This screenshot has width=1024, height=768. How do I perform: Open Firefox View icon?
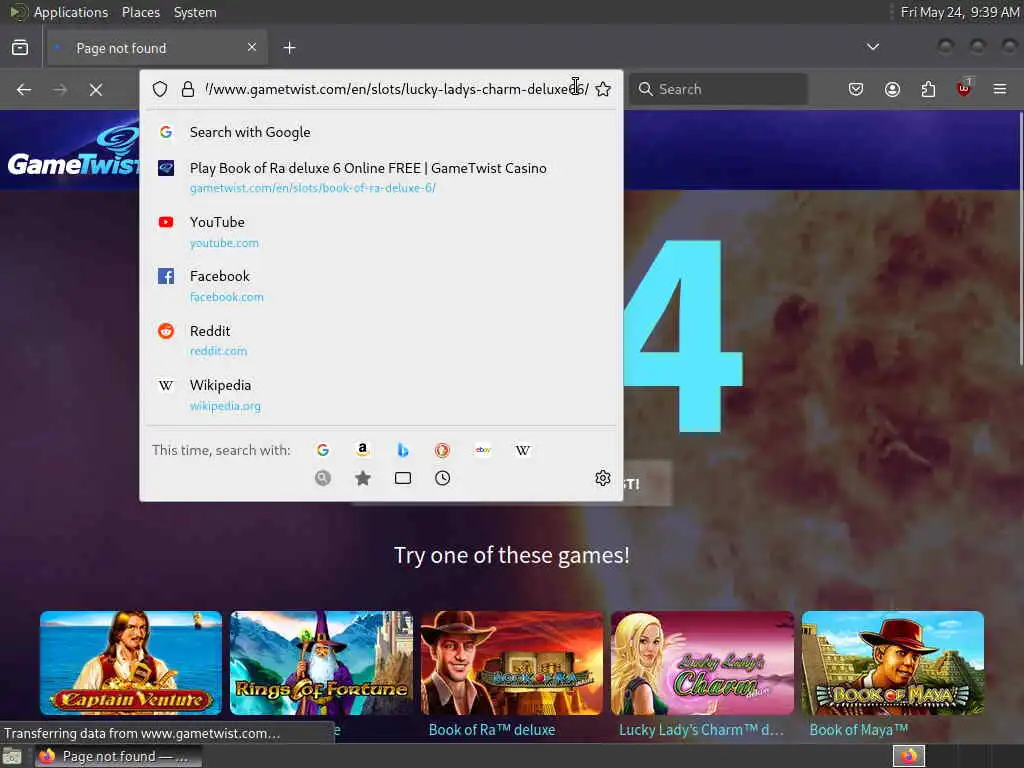20,48
